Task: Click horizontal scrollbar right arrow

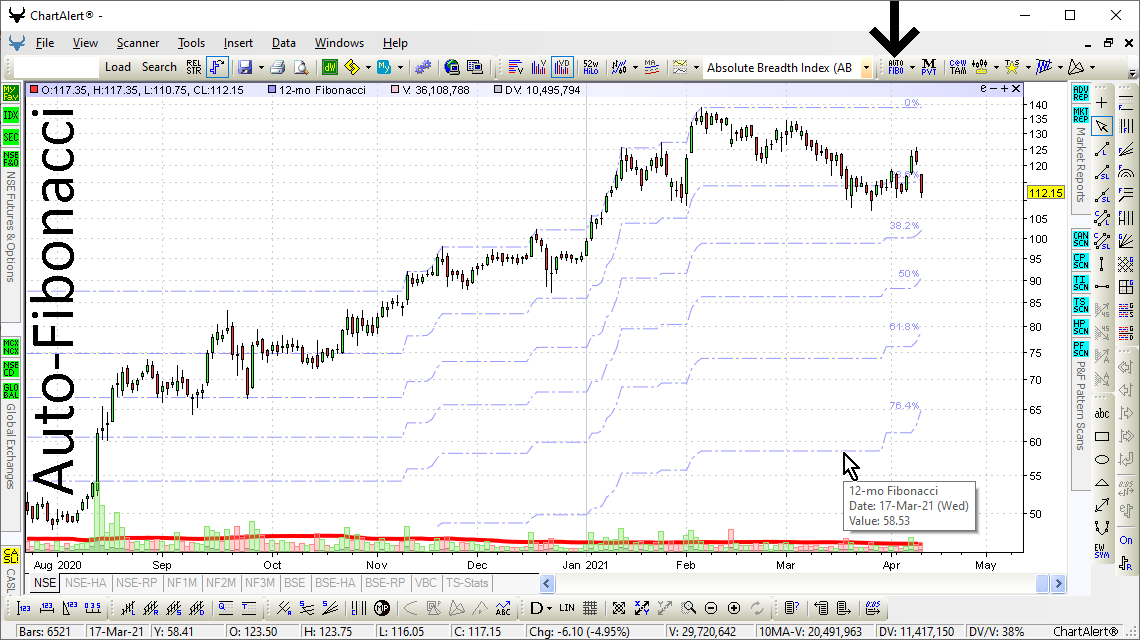Action: 1059,583
